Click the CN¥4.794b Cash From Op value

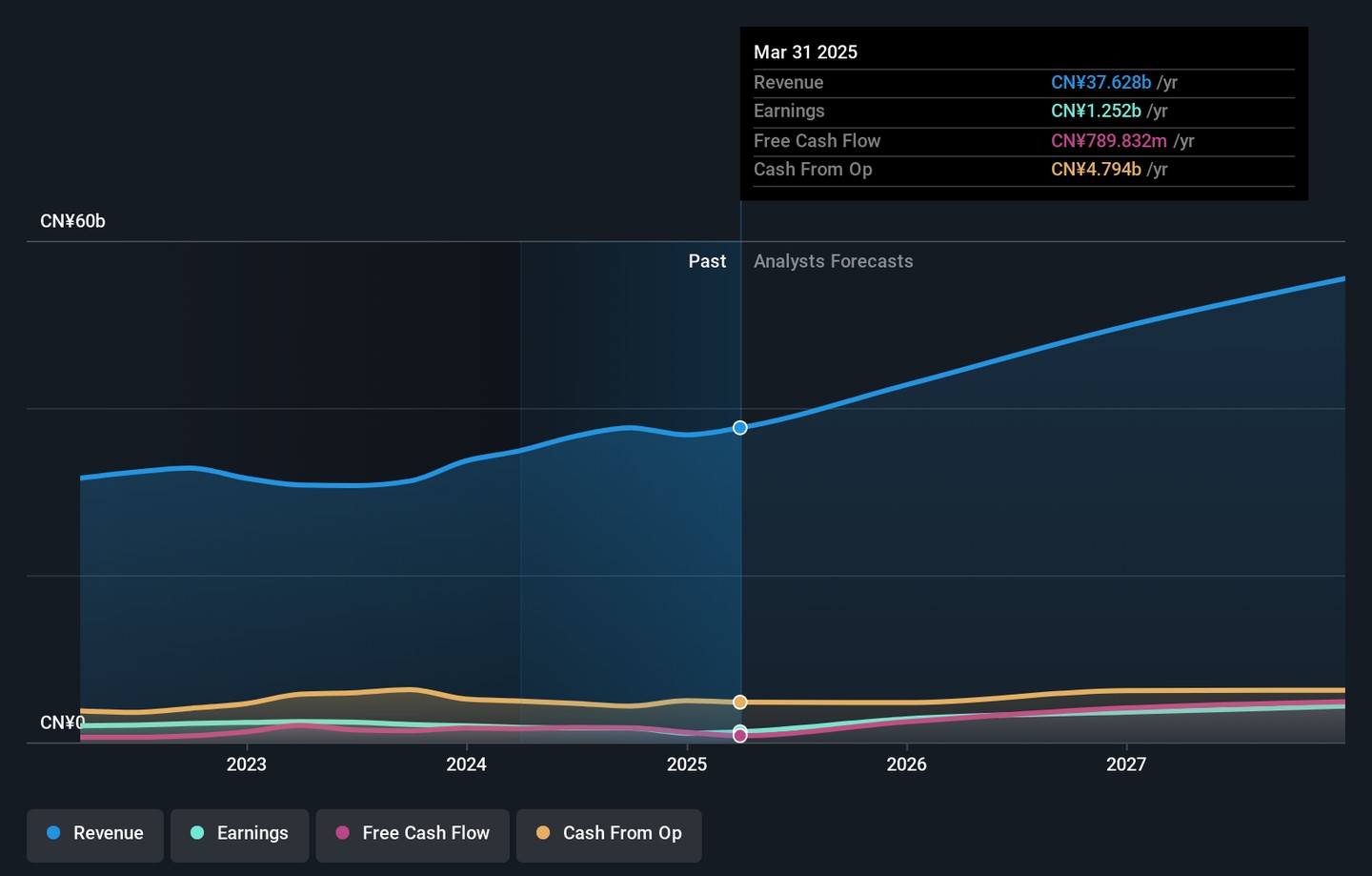[1096, 170]
